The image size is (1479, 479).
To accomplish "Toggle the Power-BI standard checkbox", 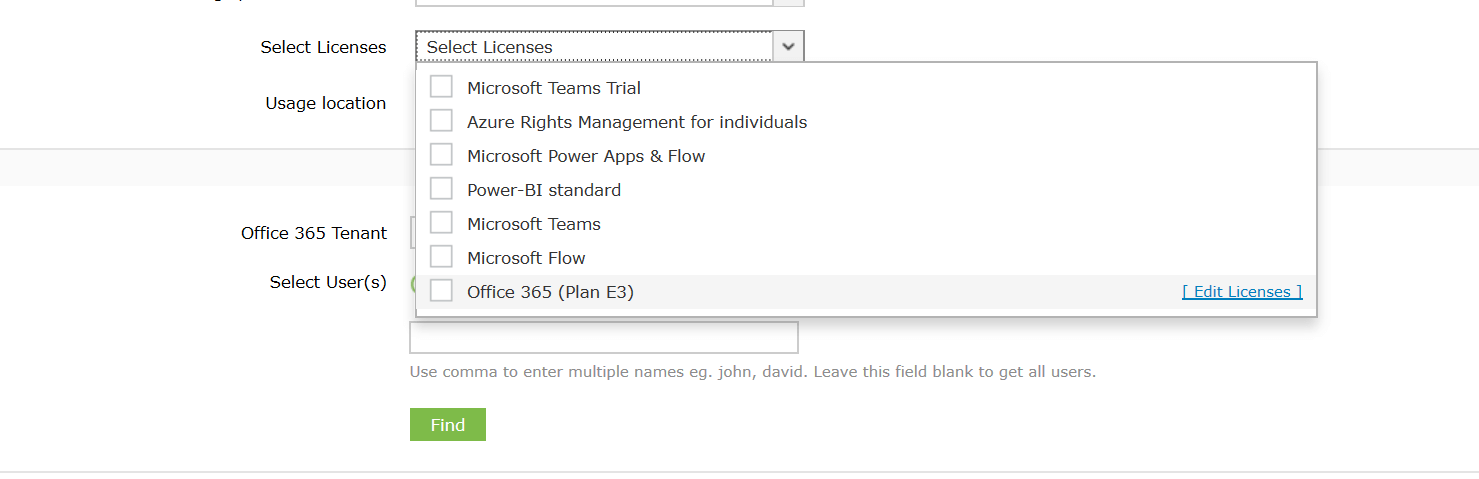I will (x=441, y=189).
